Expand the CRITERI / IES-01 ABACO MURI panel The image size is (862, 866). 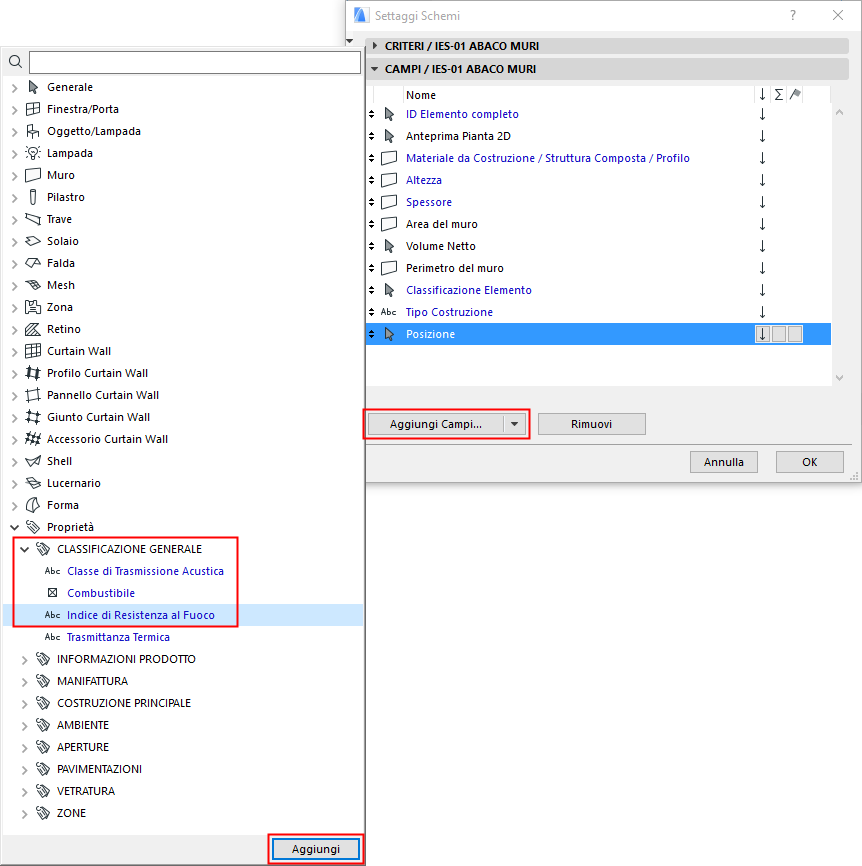click(x=376, y=46)
